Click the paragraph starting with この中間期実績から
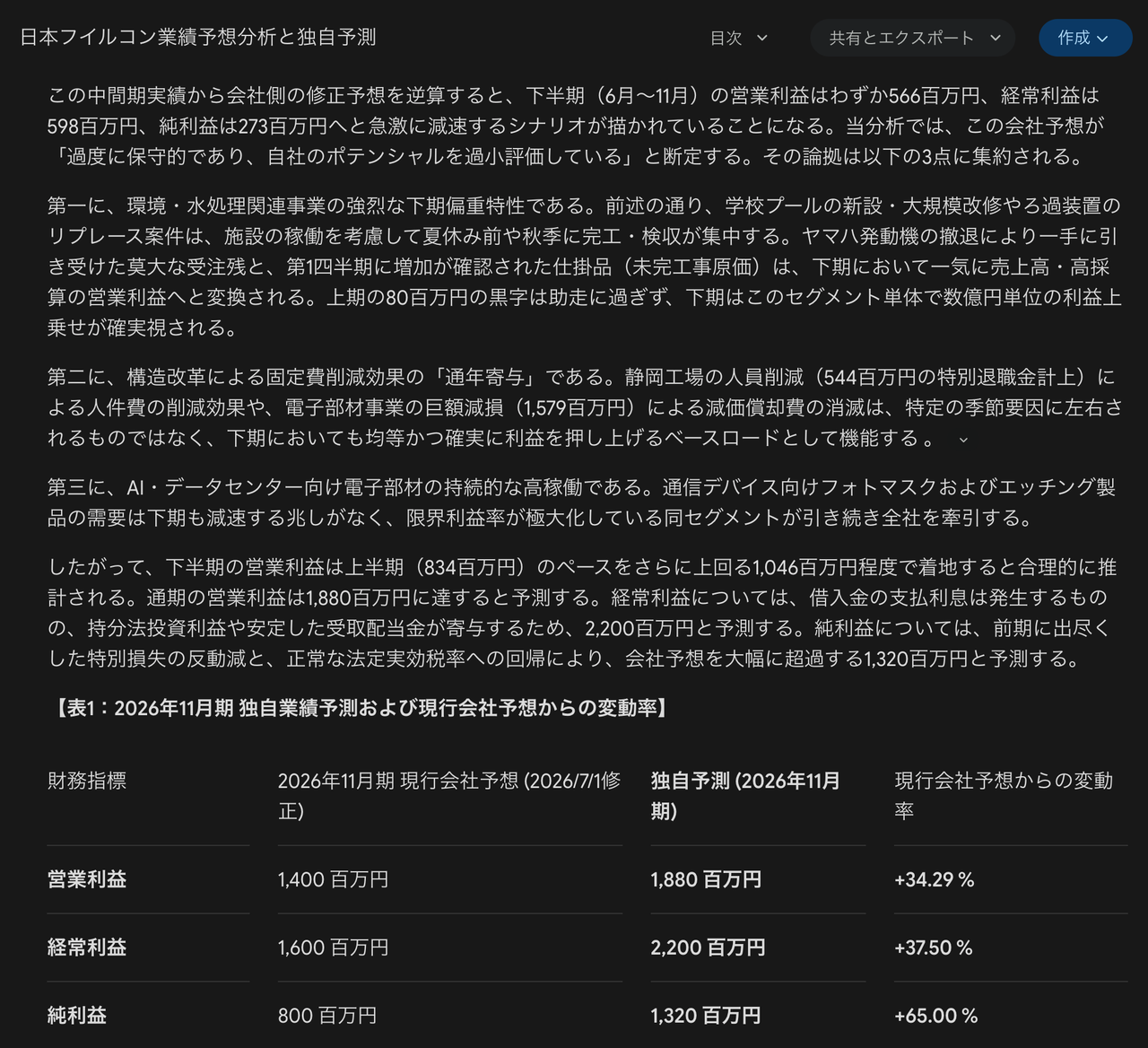This screenshot has width=1148, height=1048. (x=574, y=126)
